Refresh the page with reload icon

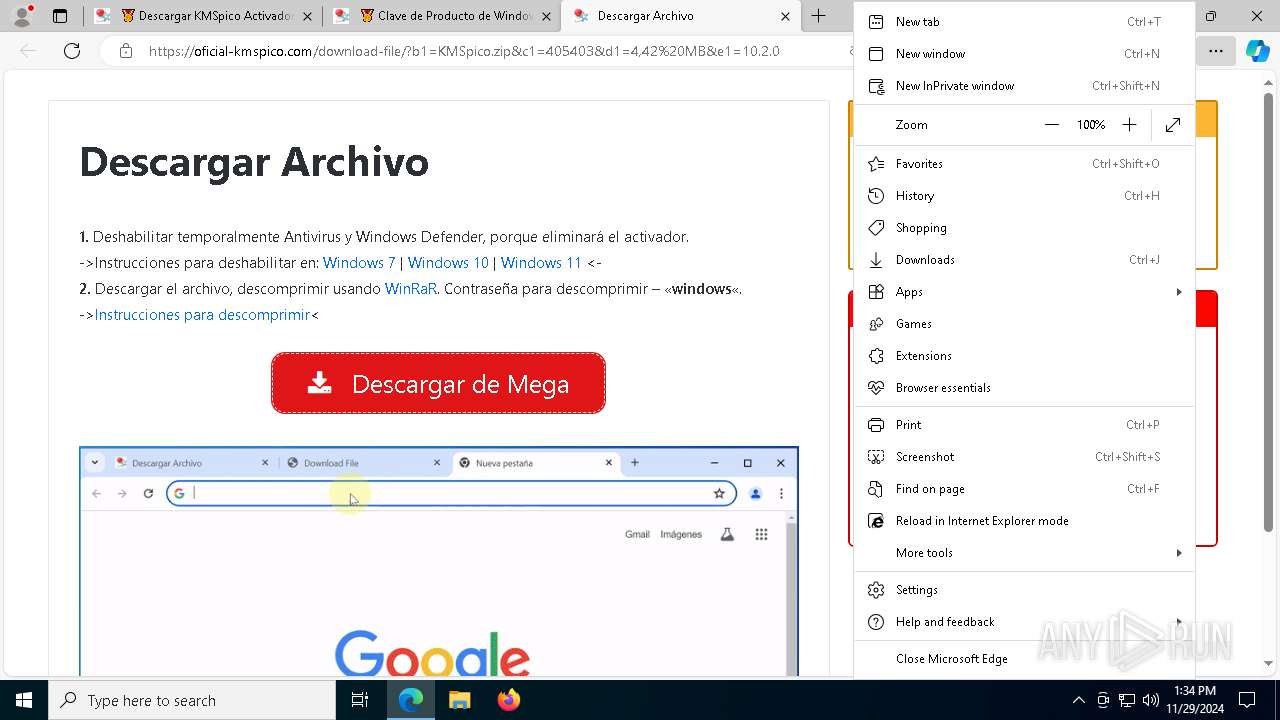[72, 51]
